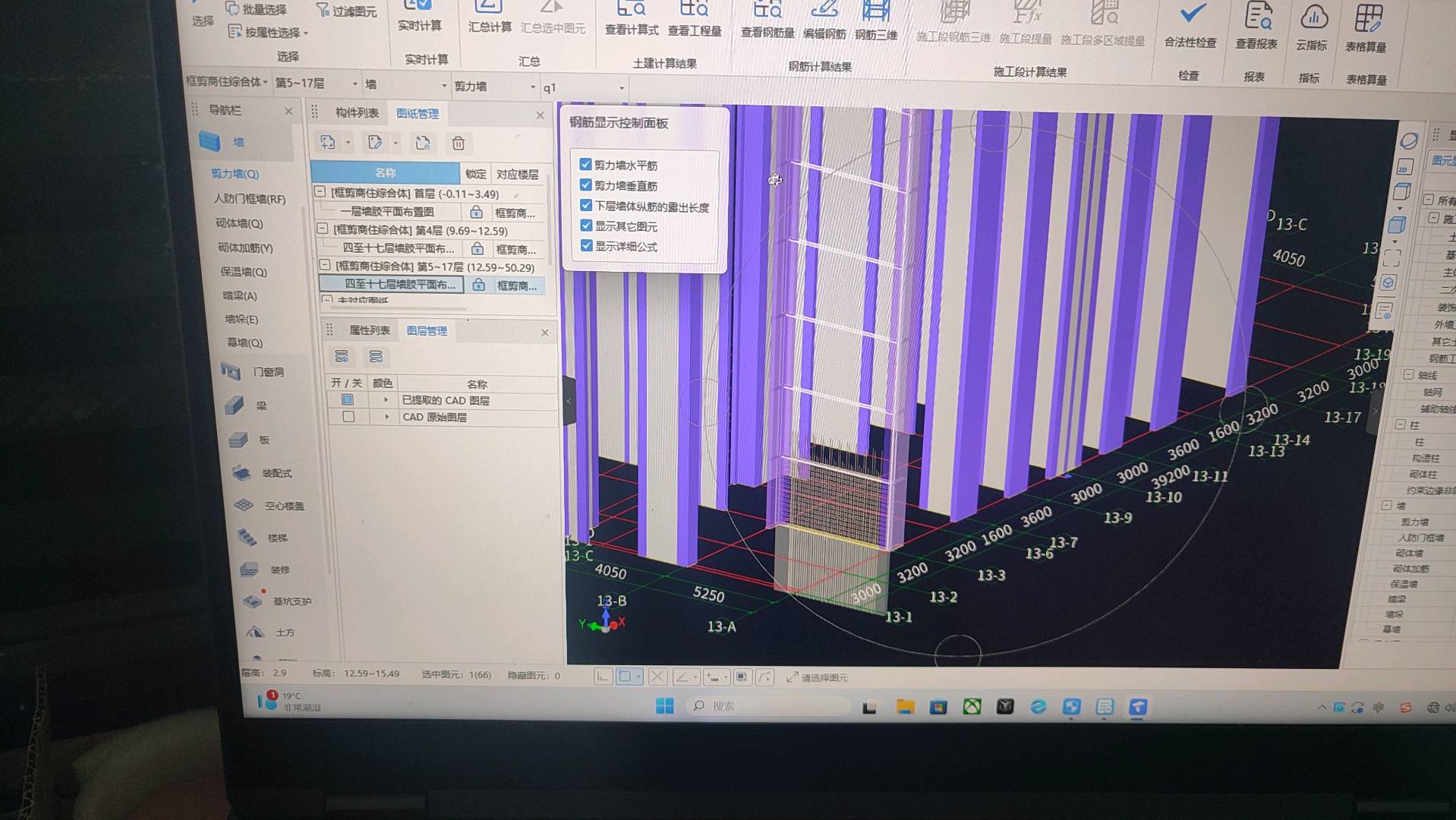This screenshot has width=1456, height=820.
Task: Open the Xbox app on the taskbar
Action: tap(972, 707)
